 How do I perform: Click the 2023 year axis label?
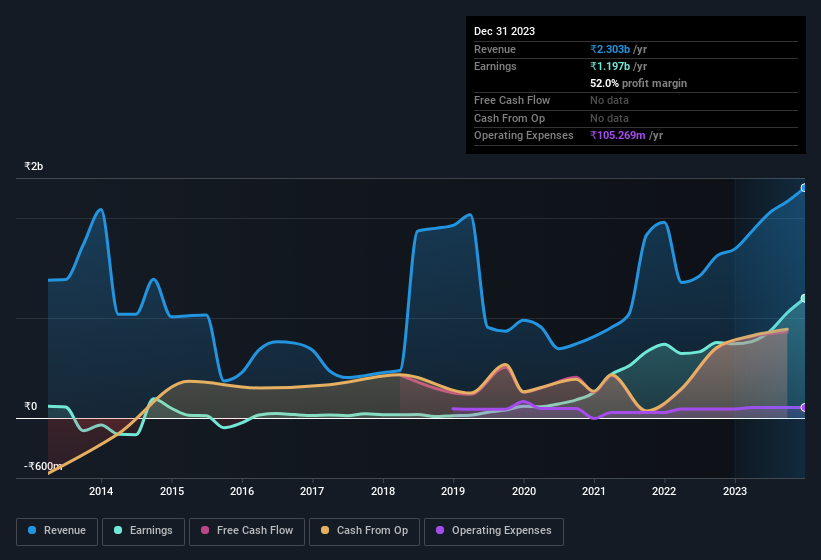click(x=735, y=491)
